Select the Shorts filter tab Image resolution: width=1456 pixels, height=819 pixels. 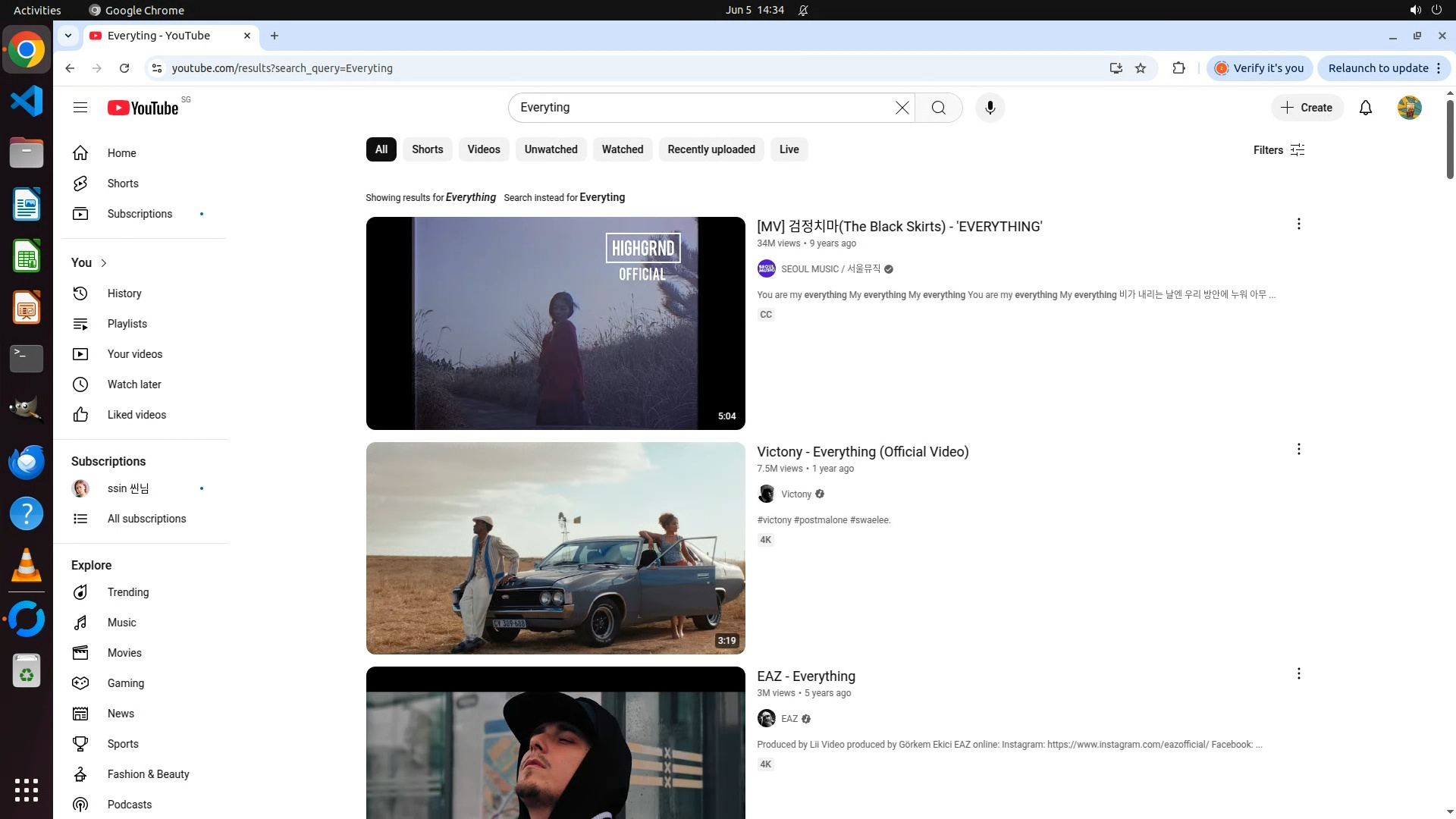pos(427,149)
